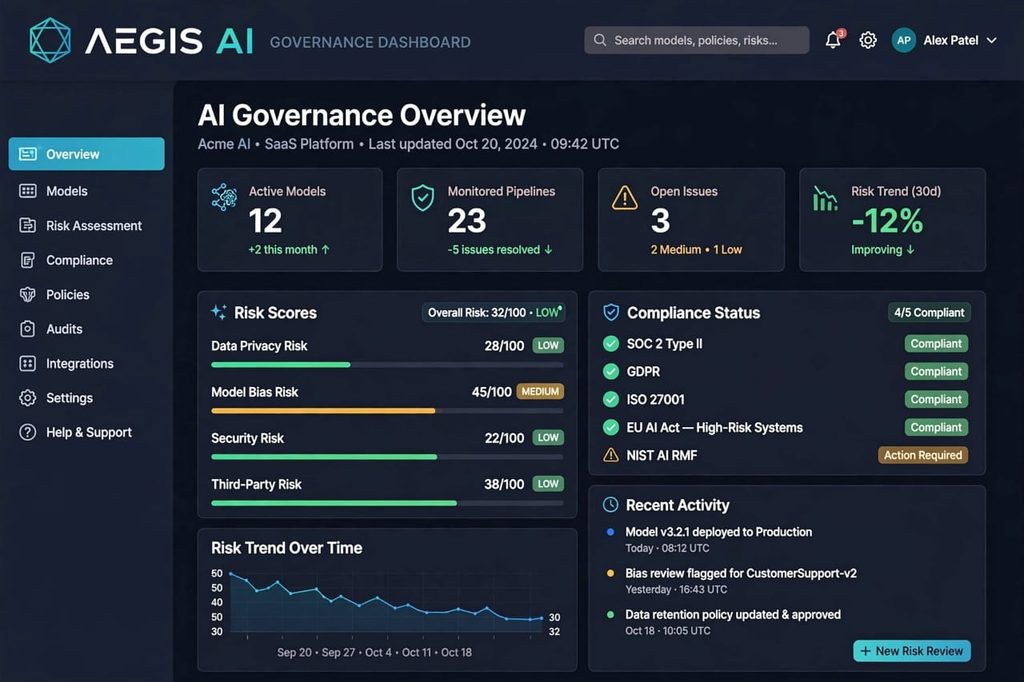Click the Overall Risk 32/100 badge
The width and height of the screenshot is (1024, 682).
tap(494, 312)
